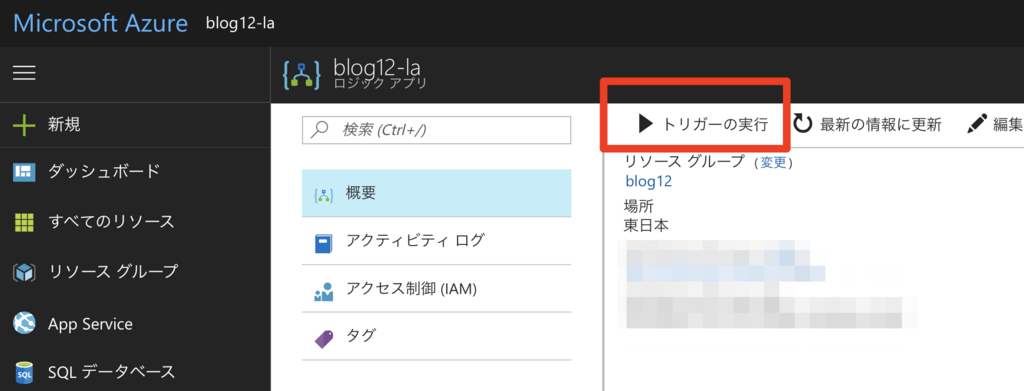Click the purple タグ tag icon

[x=324, y=338]
